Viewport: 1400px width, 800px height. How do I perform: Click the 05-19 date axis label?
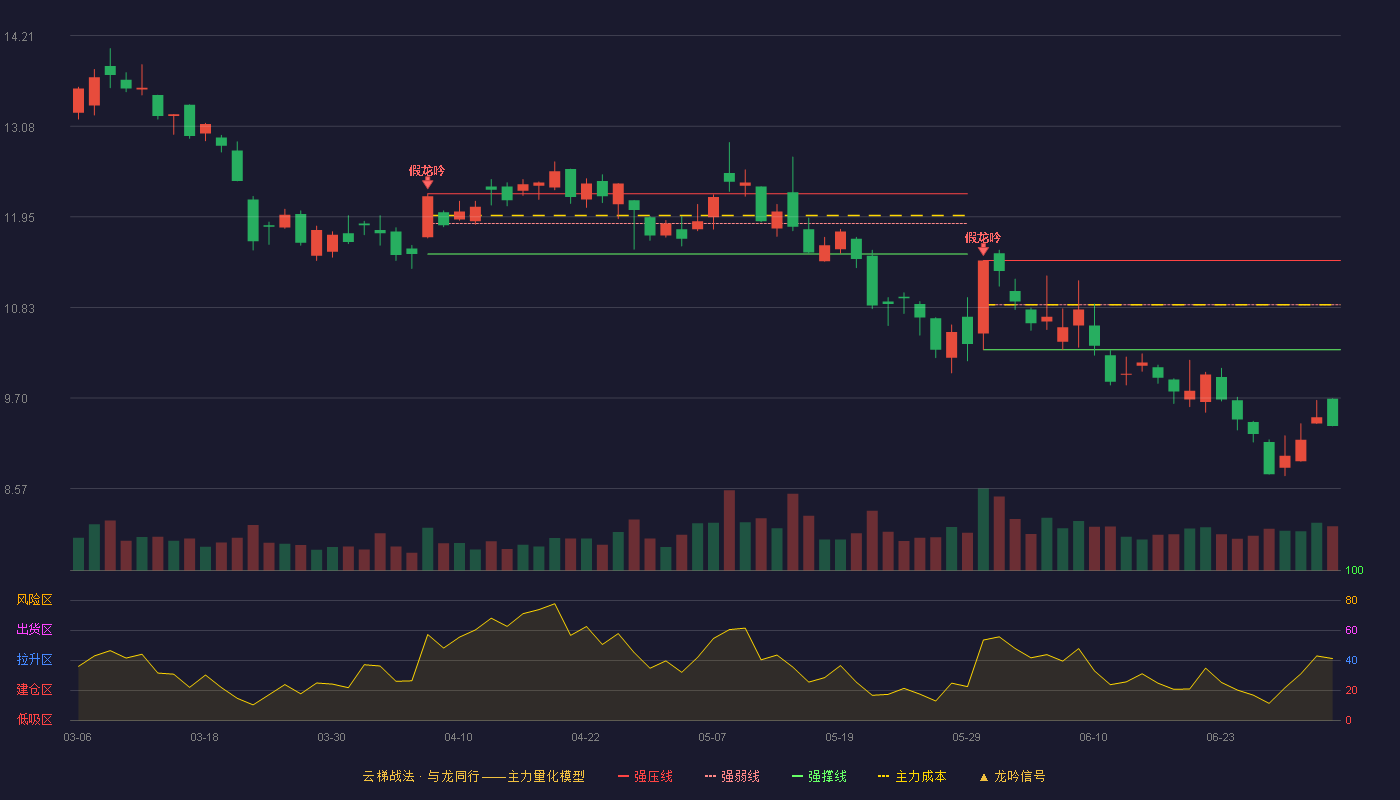[839, 737]
